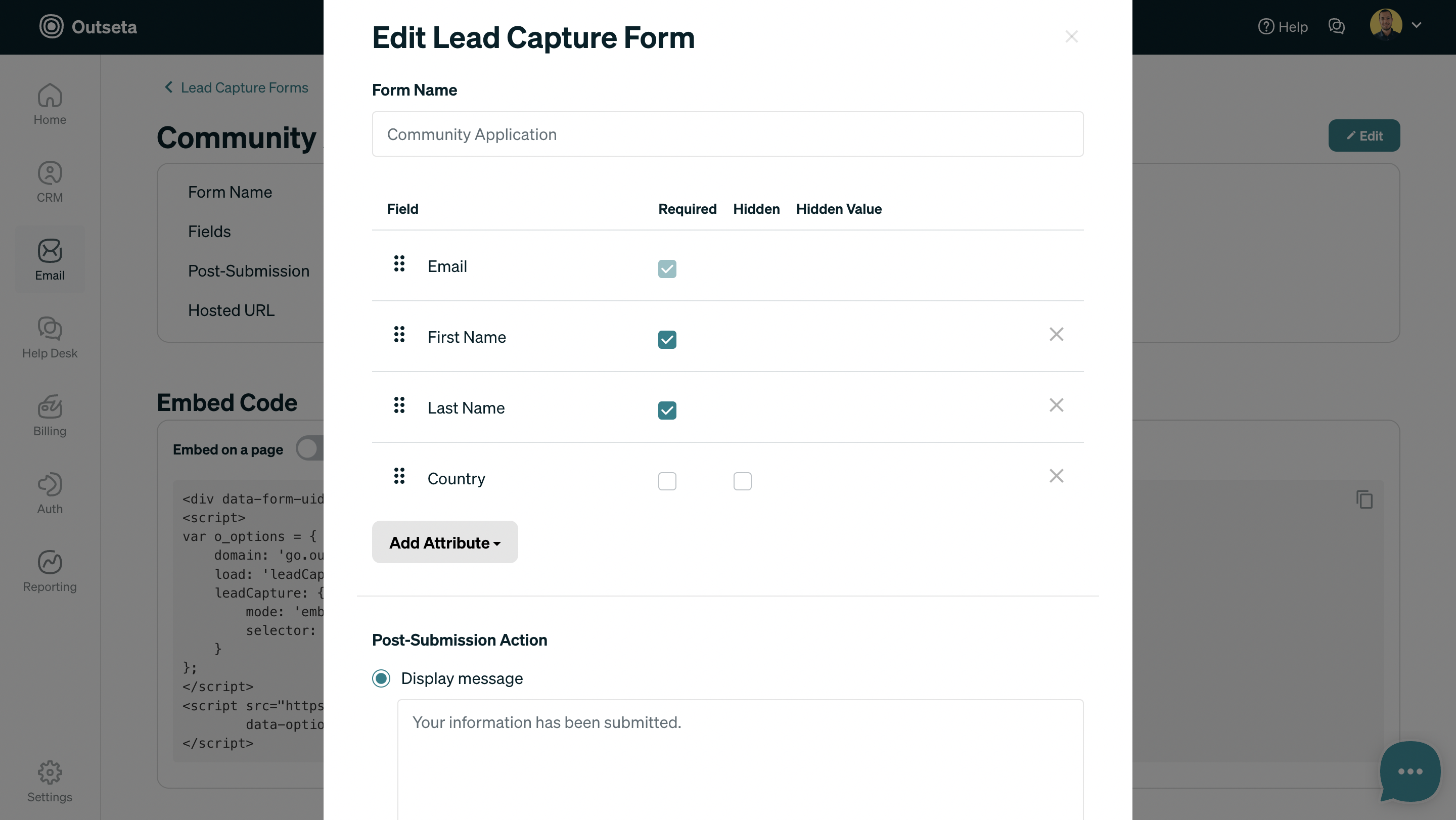Viewport: 1456px width, 820px height.
Task: Select the Display message radio option
Action: click(x=381, y=678)
